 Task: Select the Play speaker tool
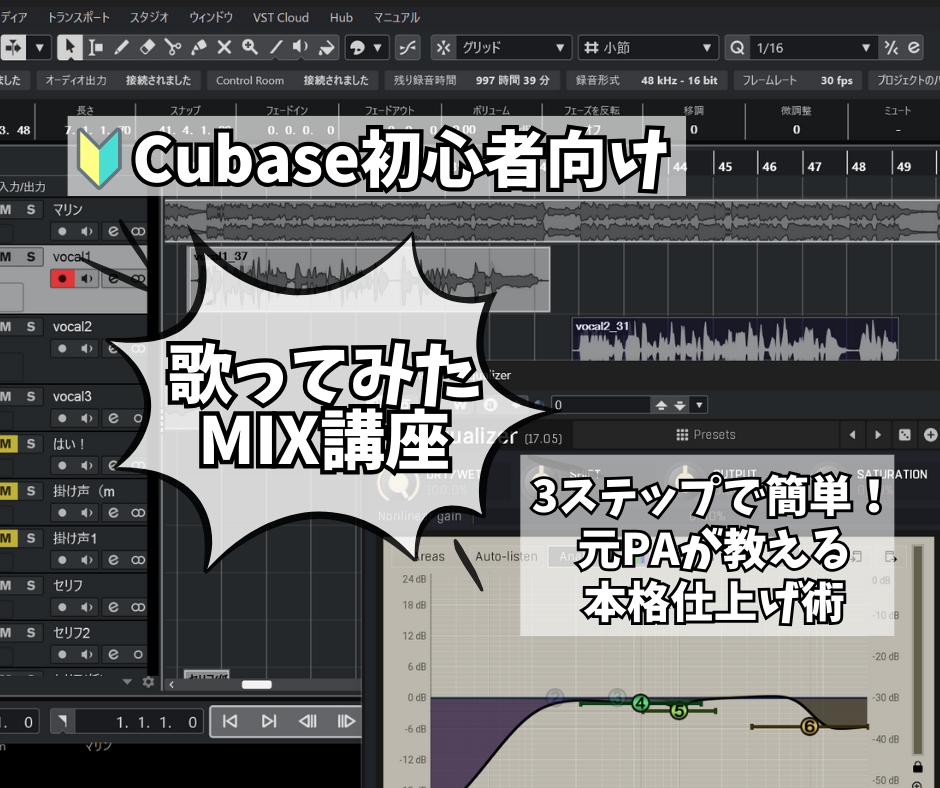(x=300, y=47)
